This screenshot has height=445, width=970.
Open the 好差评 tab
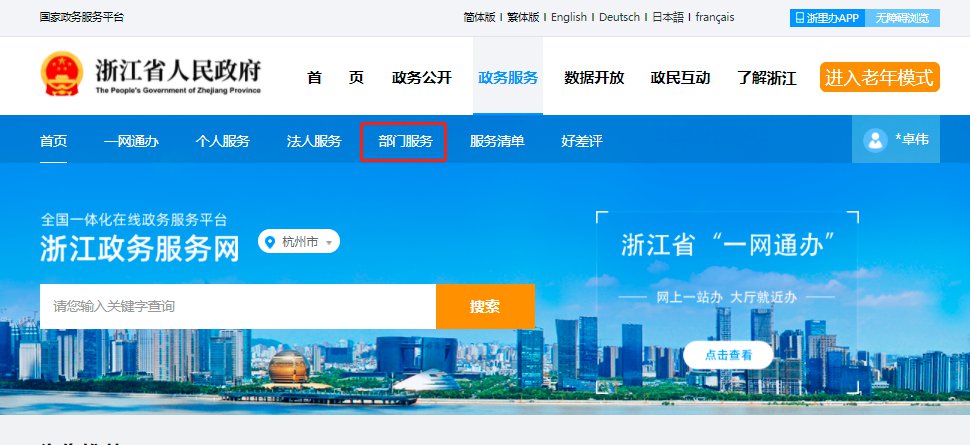582,141
